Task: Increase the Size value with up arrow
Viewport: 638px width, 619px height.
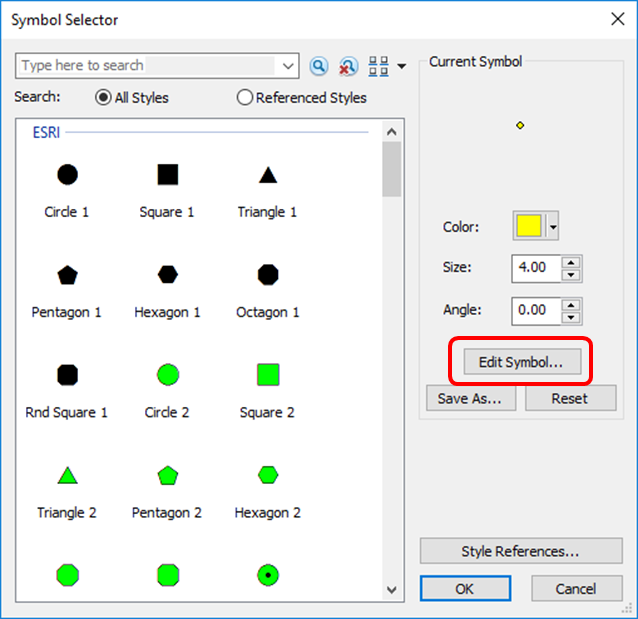Action: 570,262
